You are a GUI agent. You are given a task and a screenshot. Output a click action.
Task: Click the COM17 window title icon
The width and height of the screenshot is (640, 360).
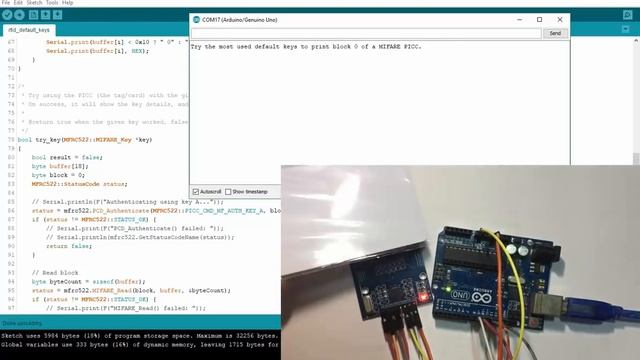(x=196, y=20)
